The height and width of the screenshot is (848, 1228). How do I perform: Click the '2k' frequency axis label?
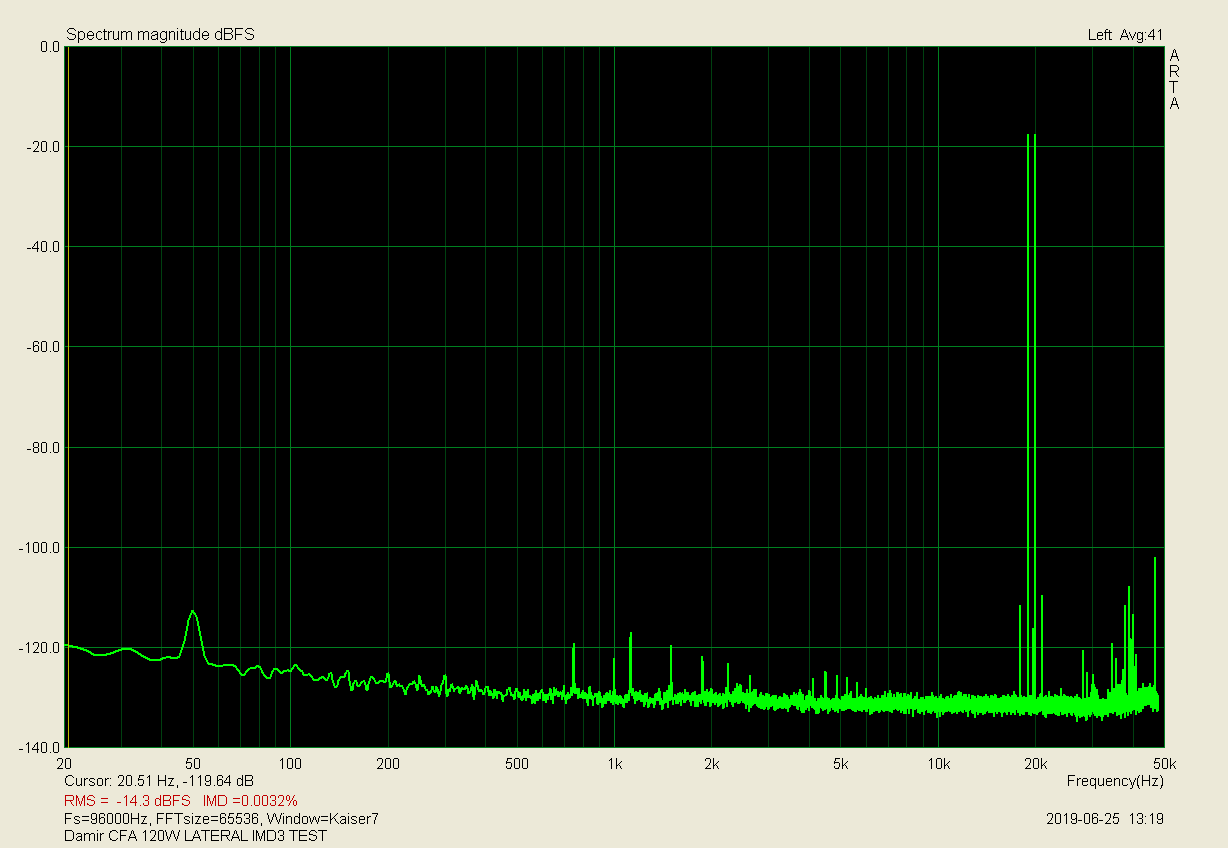(x=712, y=764)
